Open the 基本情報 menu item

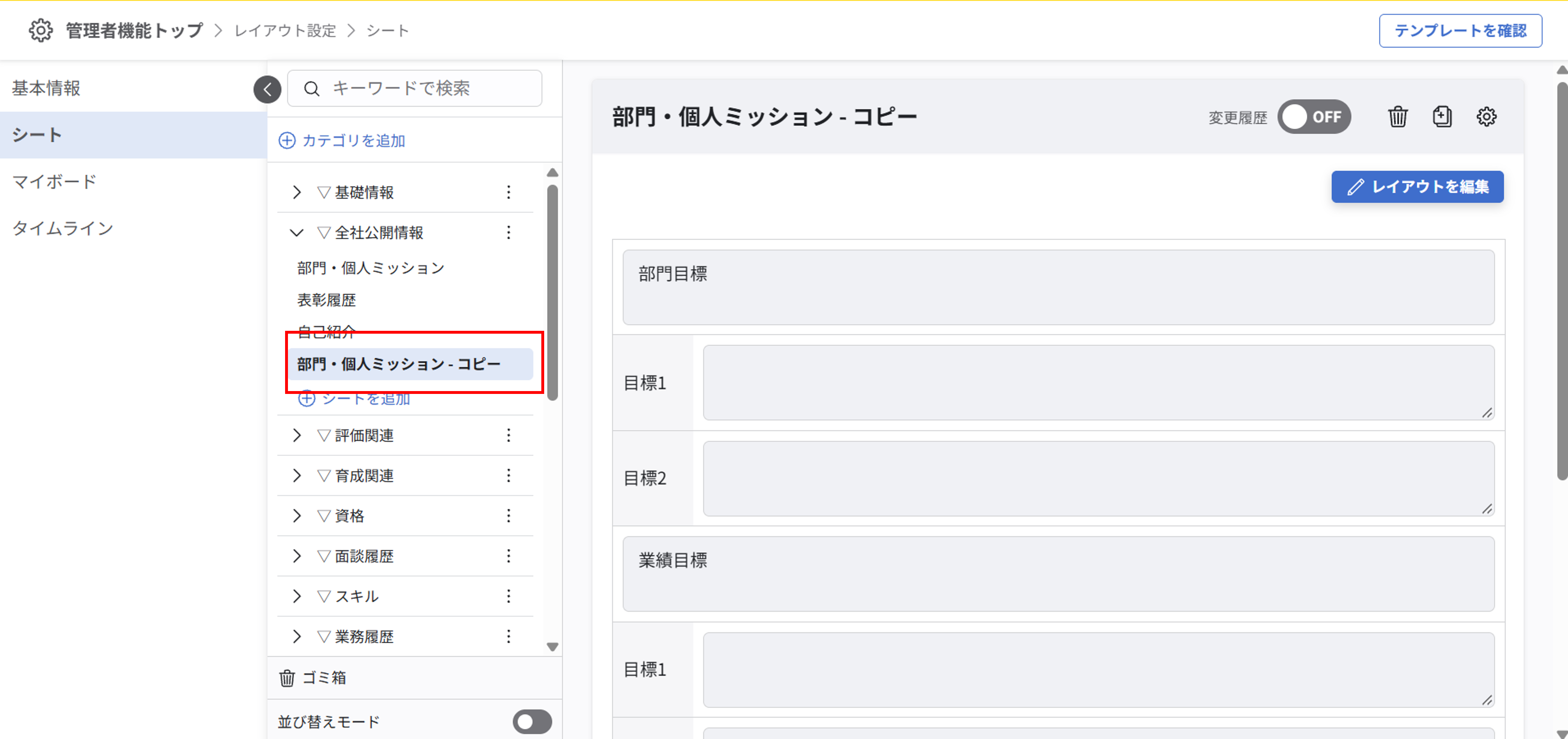click(133, 88)
